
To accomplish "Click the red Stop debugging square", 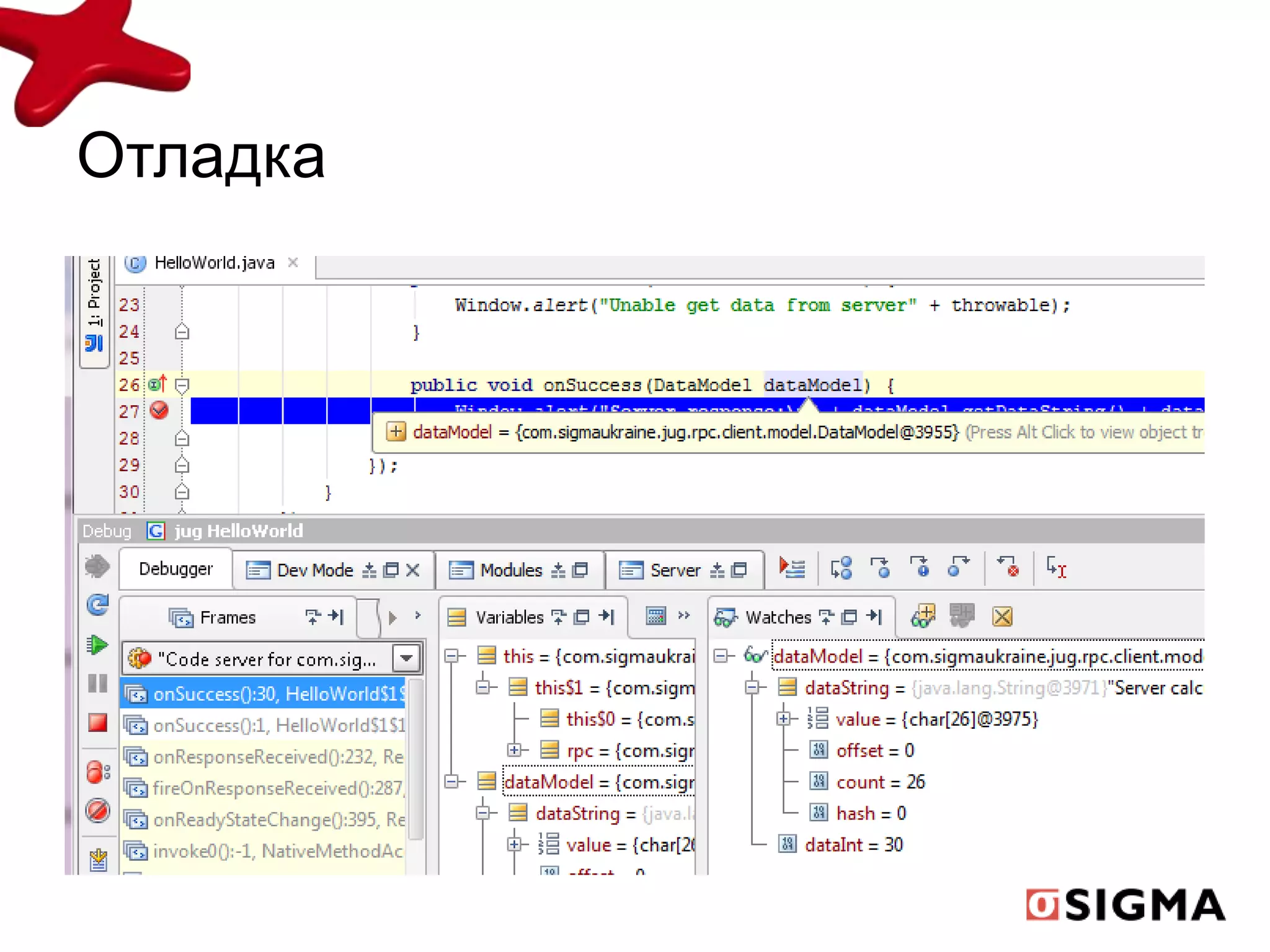I will point(98,723).
